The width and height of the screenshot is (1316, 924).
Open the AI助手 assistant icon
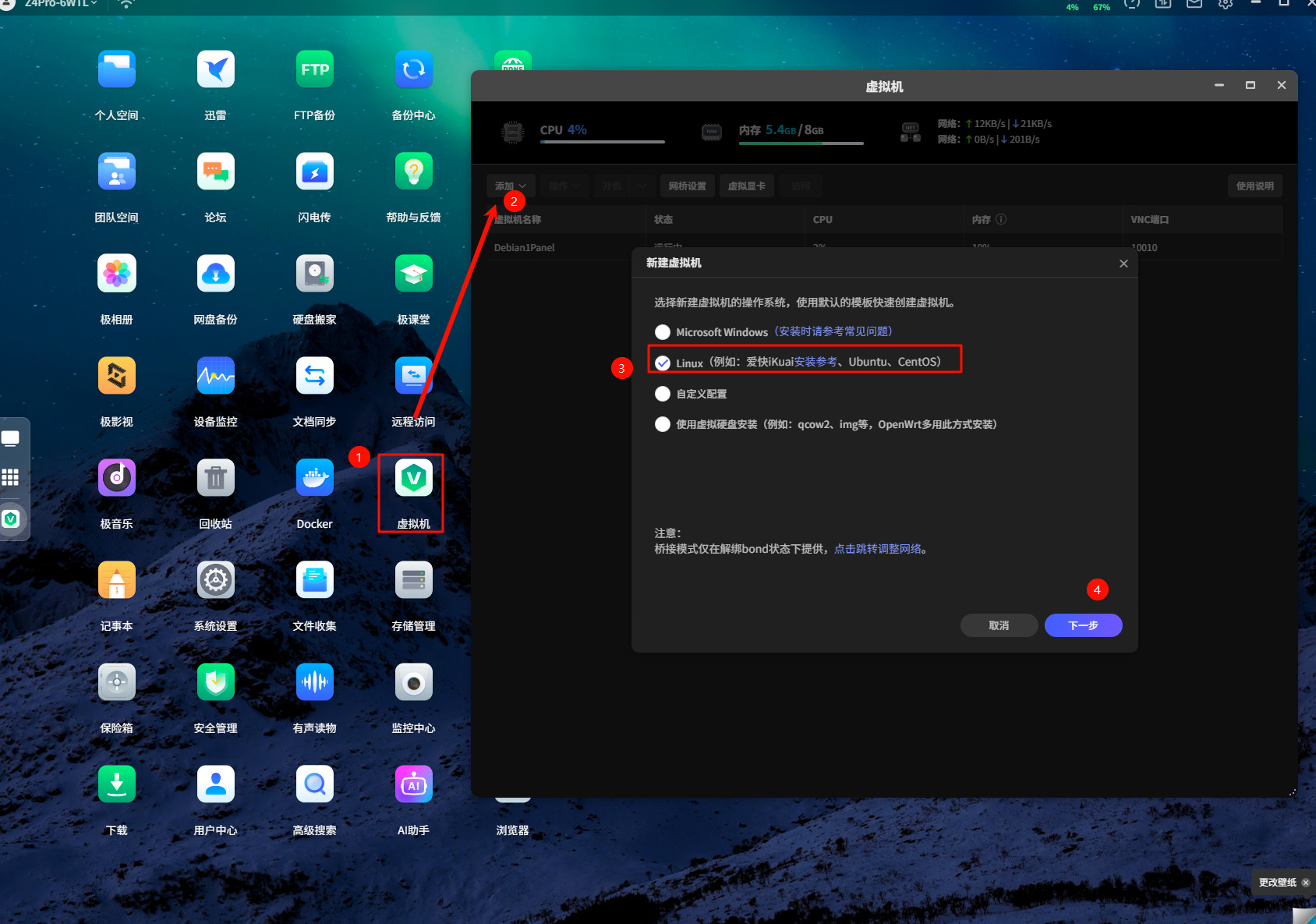click(x=413, y=785)
